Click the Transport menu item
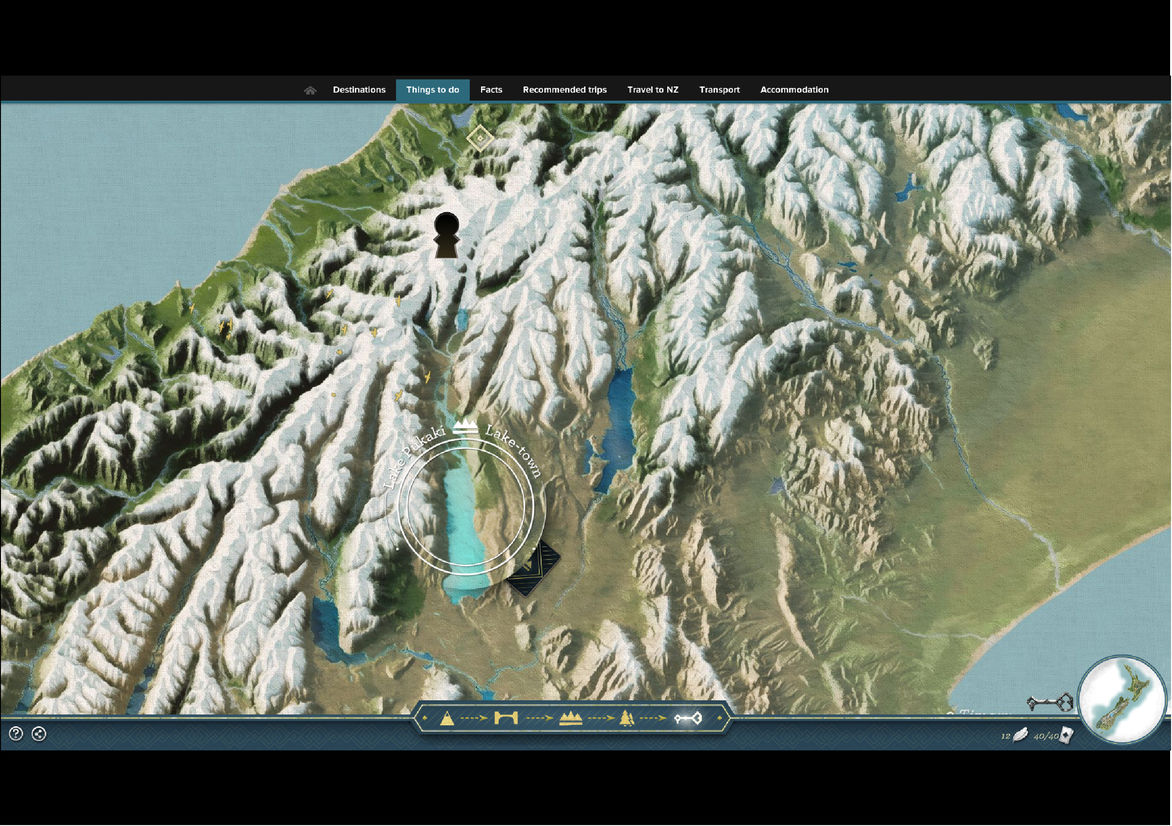Viewport: 1172px width, 826px height. [x=719, y=90]
